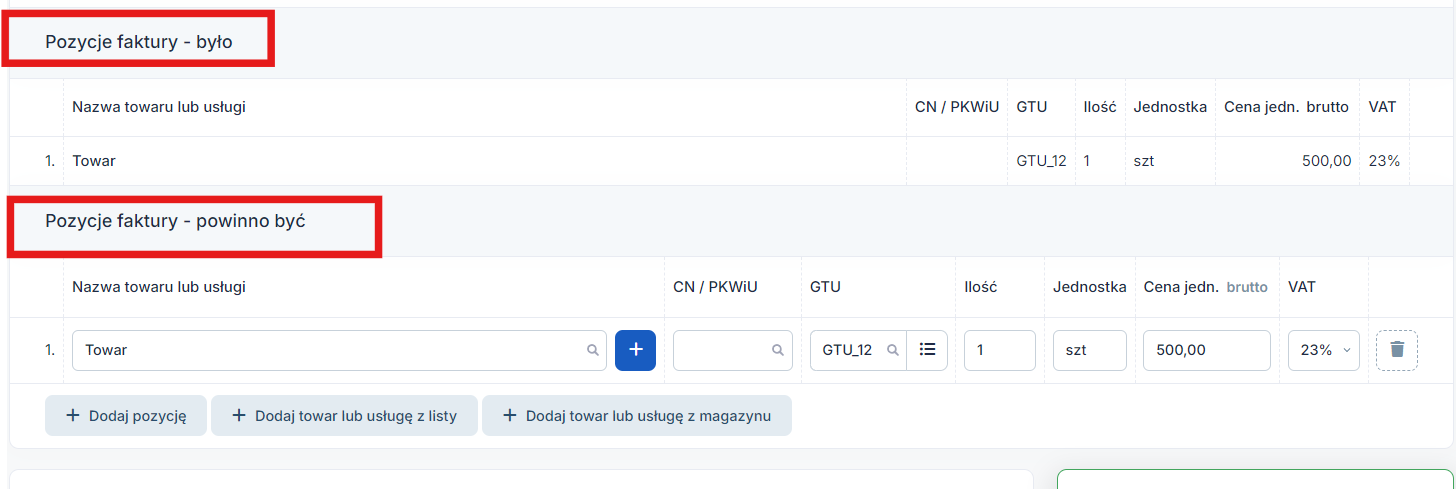Click the unit price field showing 500,00
Viewport: 1456px width, 489px height.
1207,350
